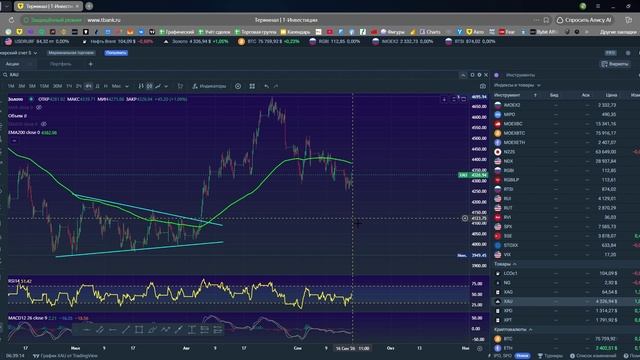Image resolution: width=640 pixels, height=360 pixels.
Task: Select the 1M timeframe
Action: click(x=11, y=86)
